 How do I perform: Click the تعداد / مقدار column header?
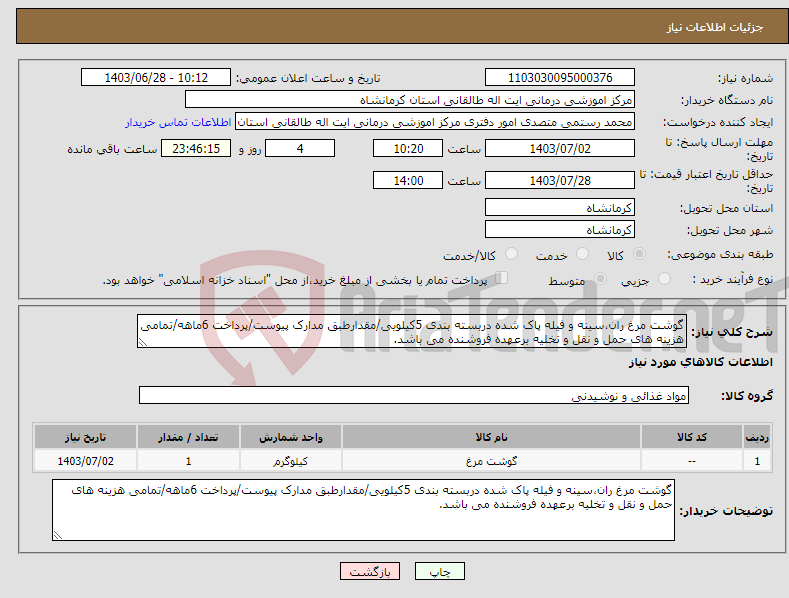(x=188, y=437)
